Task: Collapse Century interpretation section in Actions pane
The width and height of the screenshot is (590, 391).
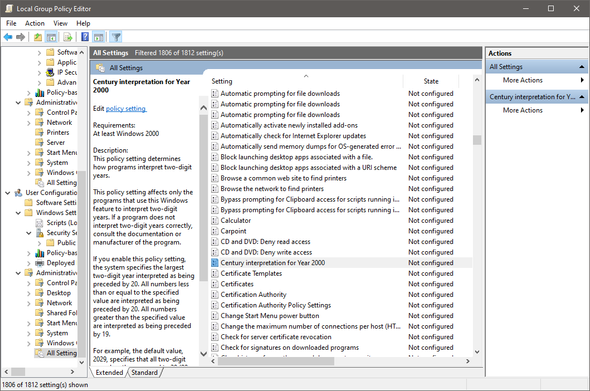Action: click(x=582, y=97)
